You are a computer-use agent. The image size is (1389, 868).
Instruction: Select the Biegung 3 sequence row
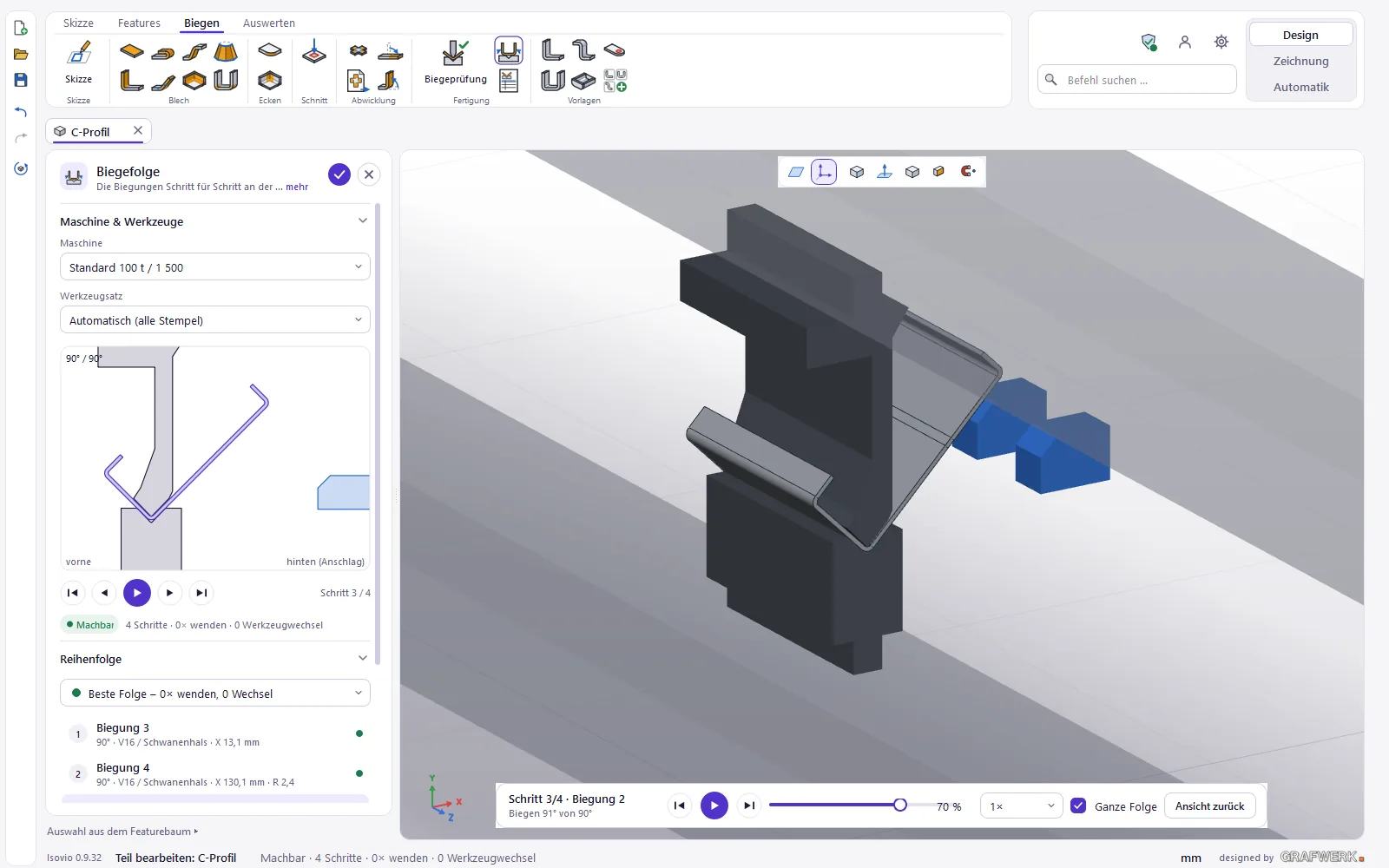click(215, 734)
